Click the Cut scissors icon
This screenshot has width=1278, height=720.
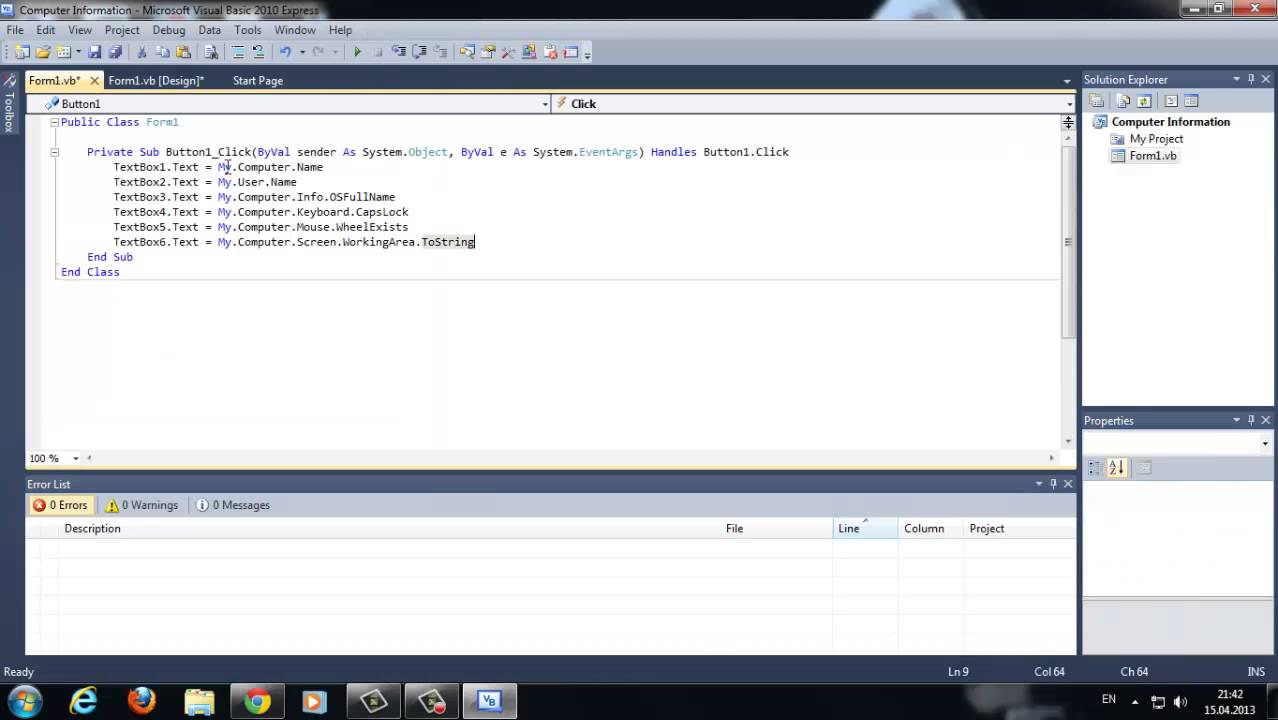[x=142, y=52]
